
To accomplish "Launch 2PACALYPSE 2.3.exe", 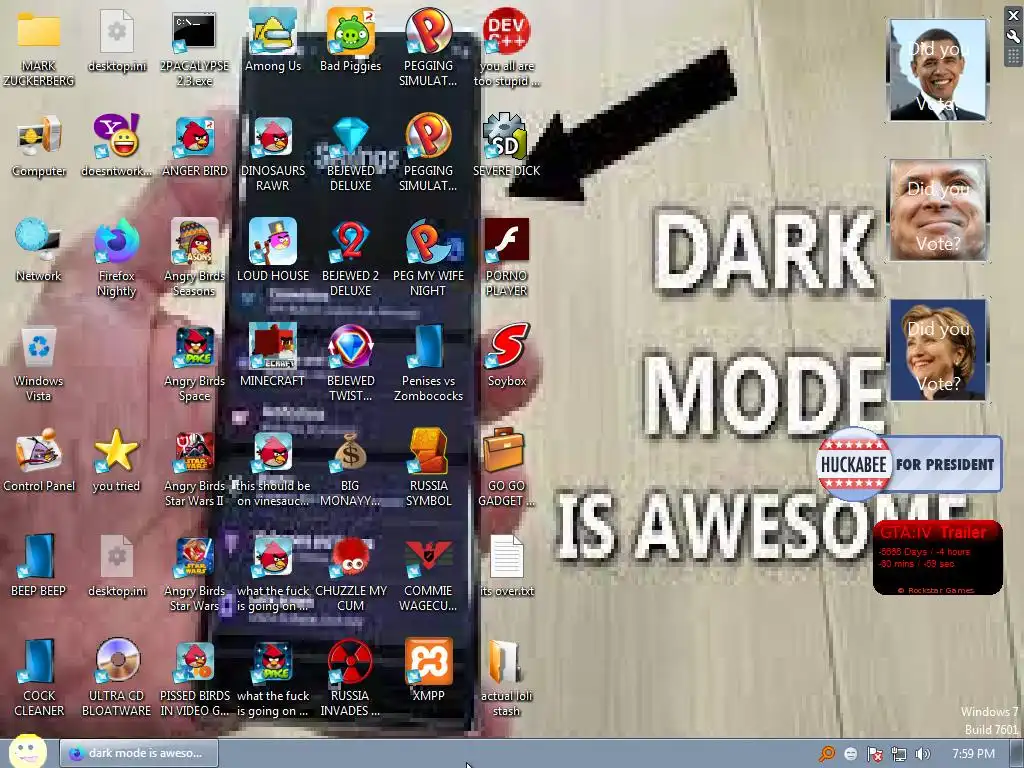I will (195, 48).
